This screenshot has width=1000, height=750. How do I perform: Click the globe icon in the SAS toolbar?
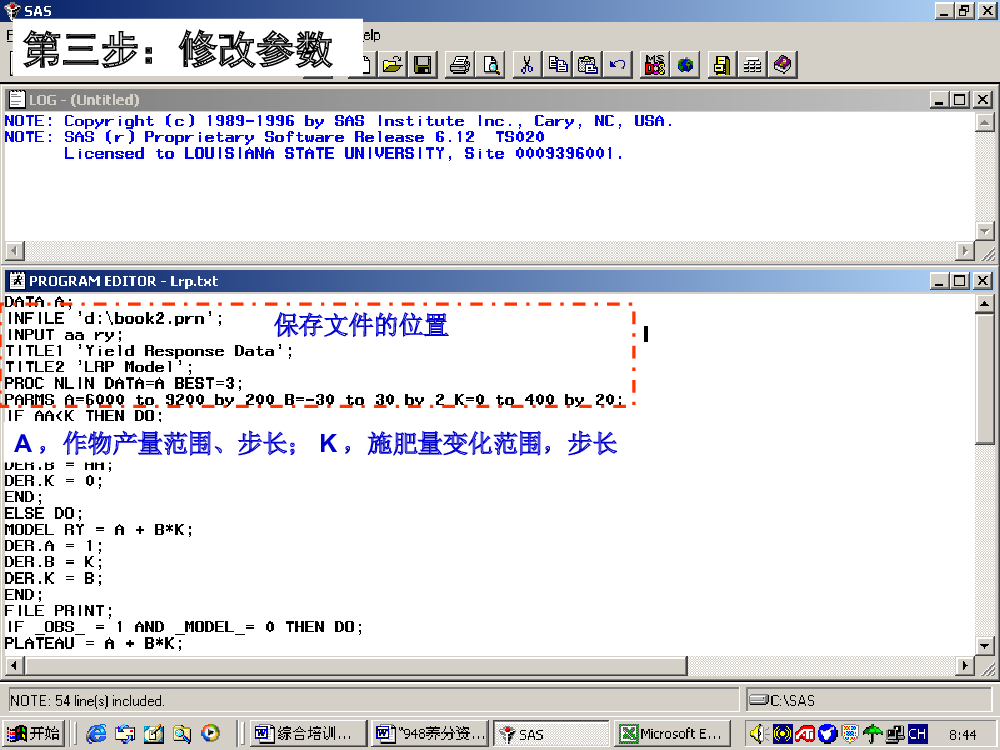[685, 65]
